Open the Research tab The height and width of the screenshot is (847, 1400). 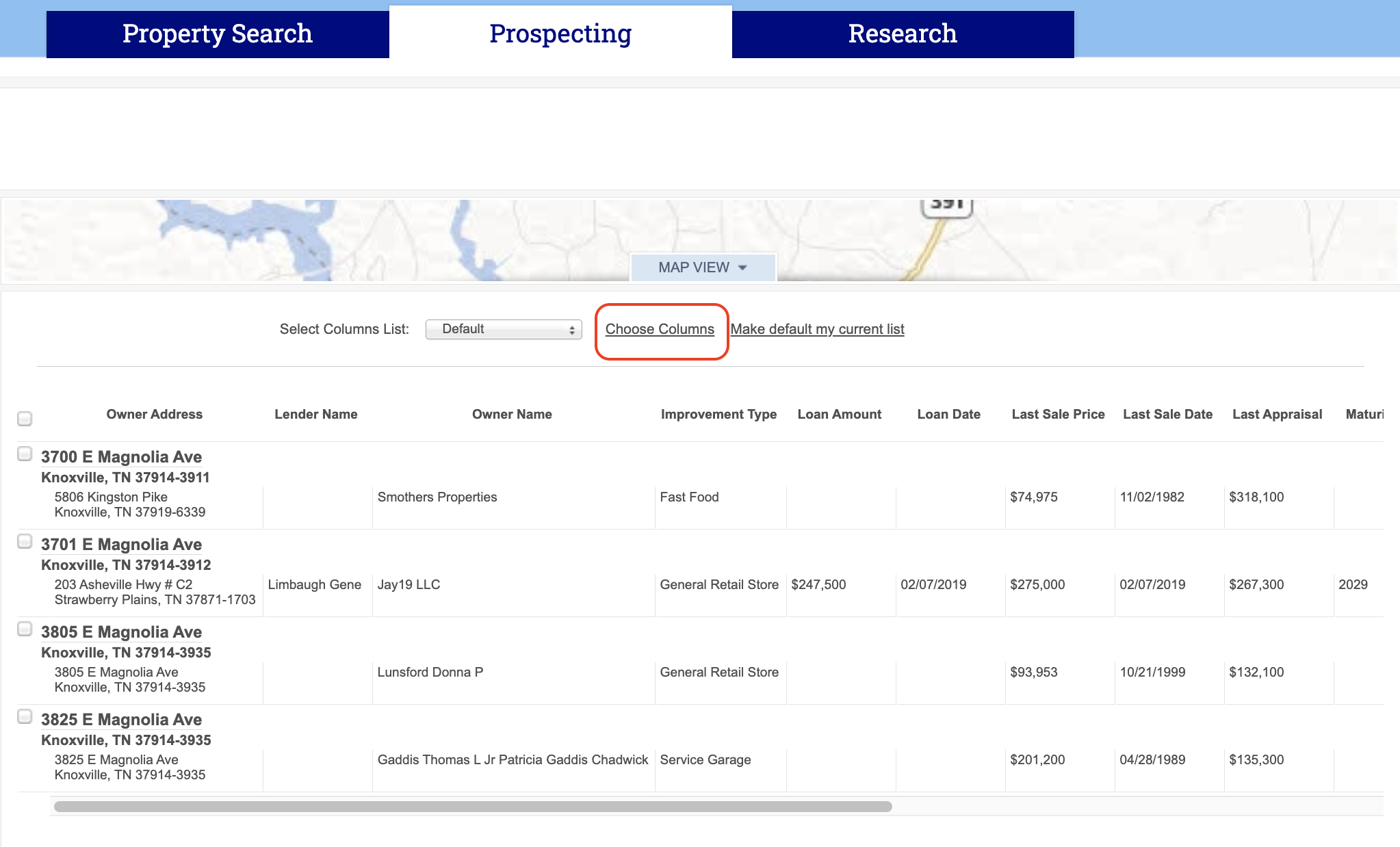(x=903, y=34)
